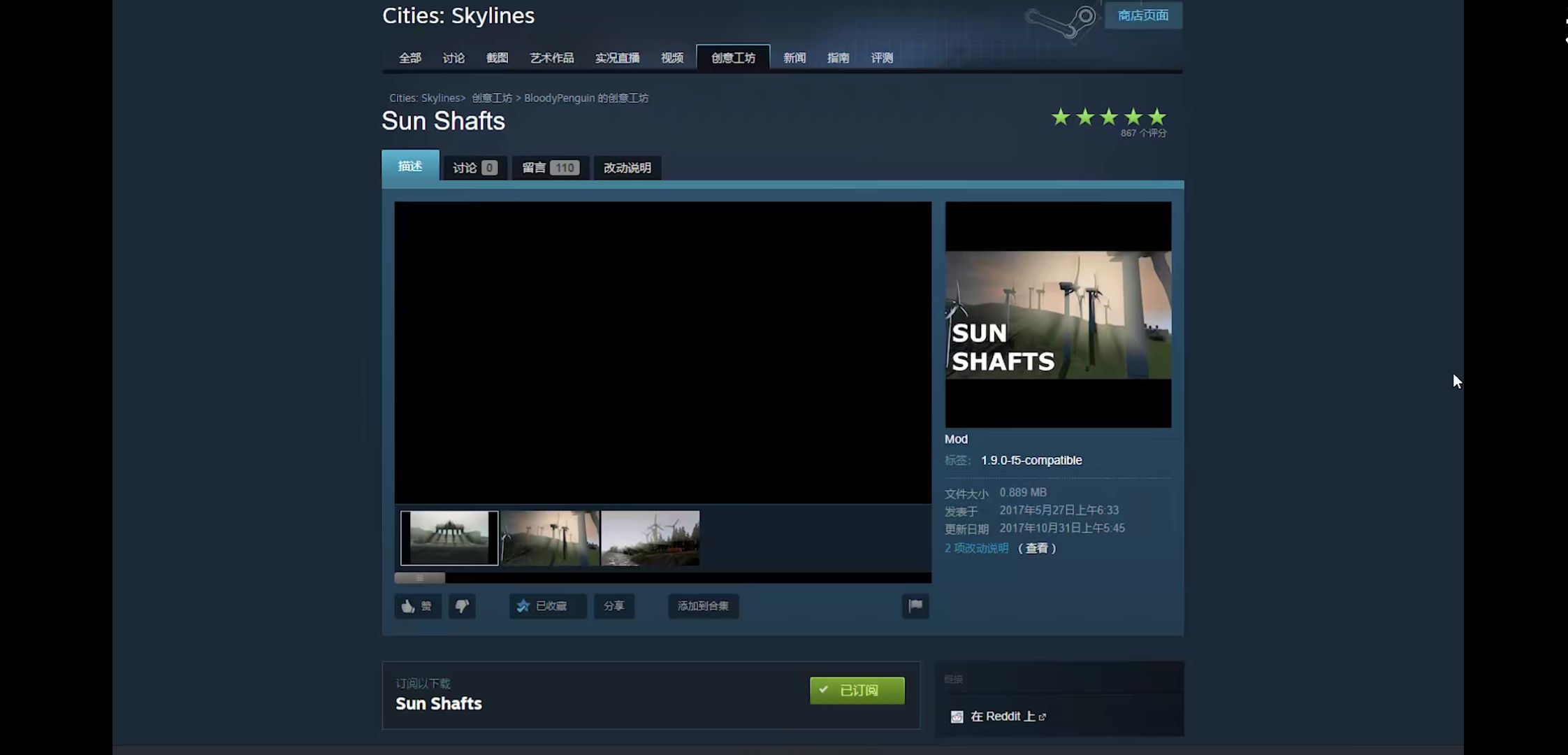Switch to the 评测 reviews tab
Viewport: 1568px width, 755px height.
(882, 58)
